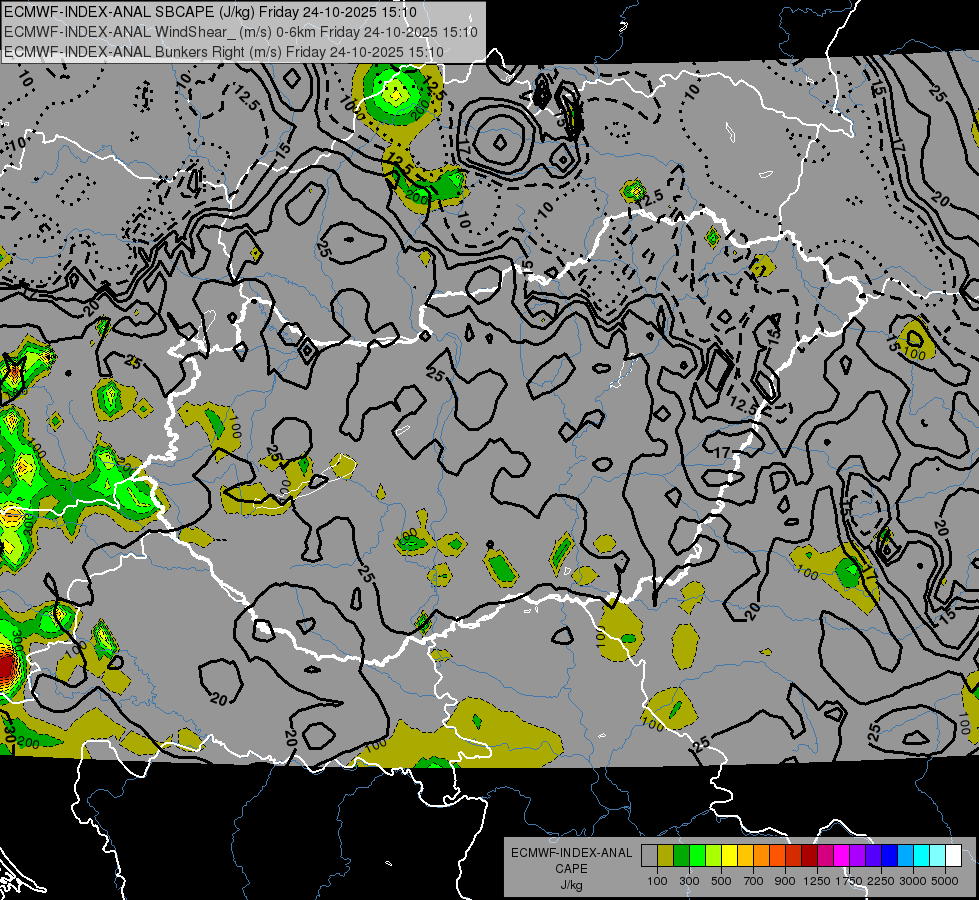Click the J/kg unit label in legend

pos(571,885)
